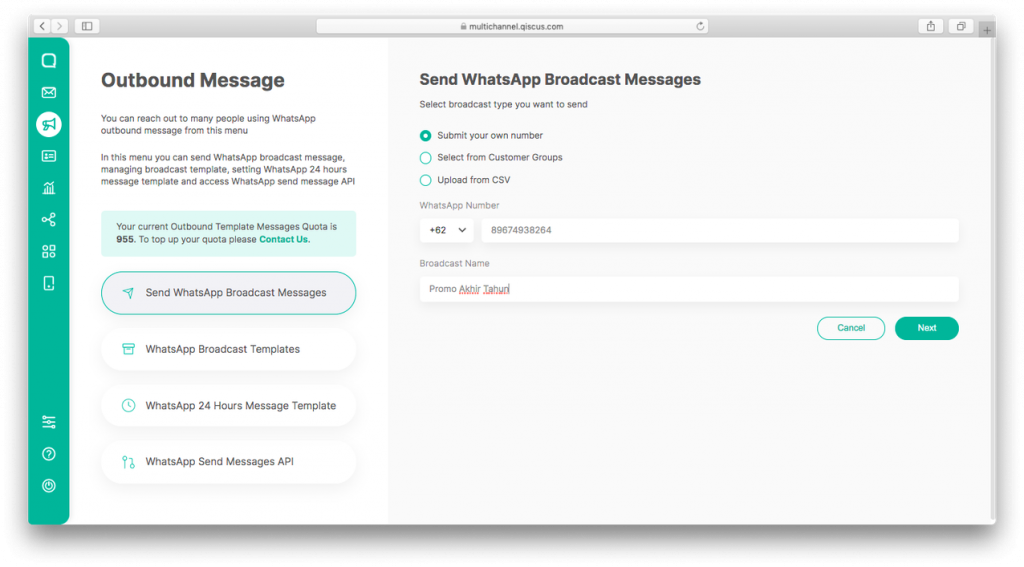This screenshot has height=567, width=1024.
Task: Click the WhatsApp Number input field
Action: point(720,231)
